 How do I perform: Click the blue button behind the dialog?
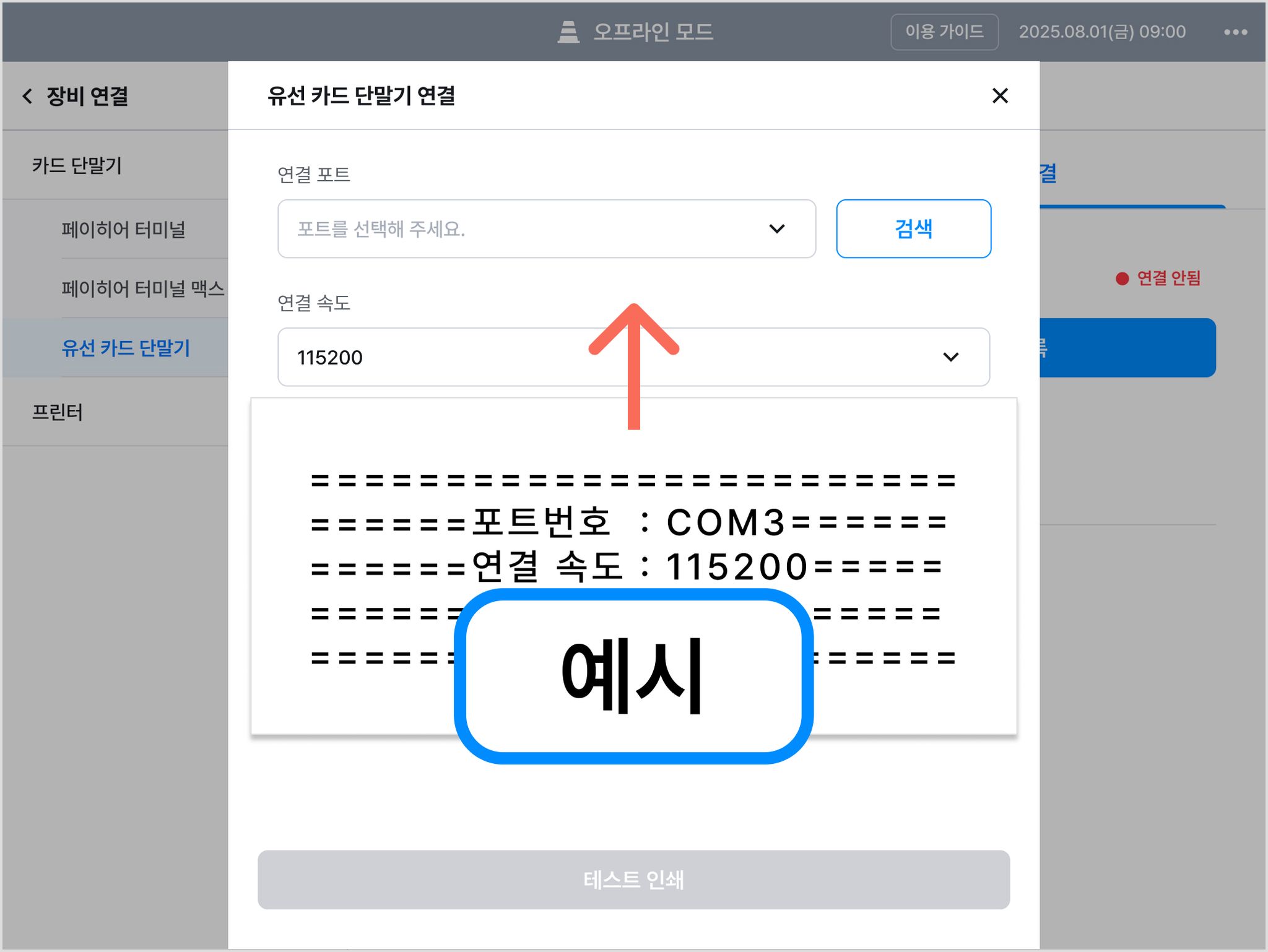(x=1127, y=347)
